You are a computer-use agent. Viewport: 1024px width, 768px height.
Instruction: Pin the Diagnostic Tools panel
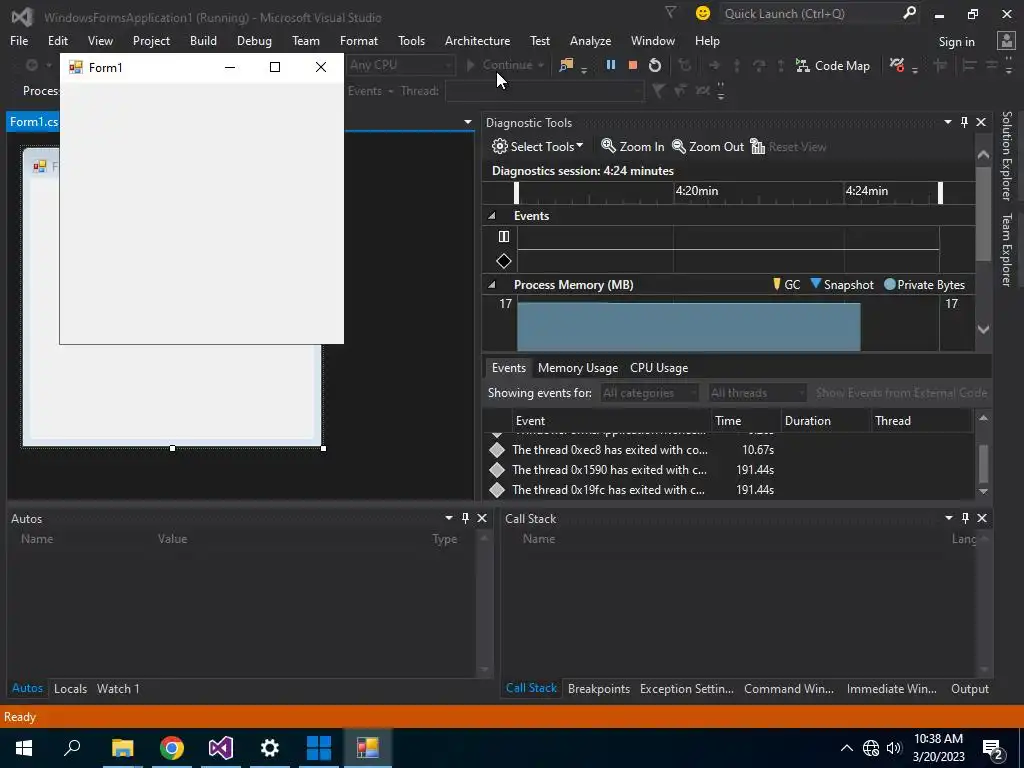964,122
